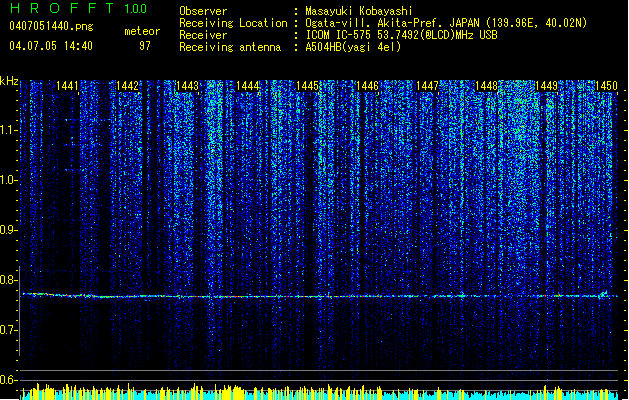
Task: Click the A504HB(yagi 4el) antenna text
Action: point(353,47)
